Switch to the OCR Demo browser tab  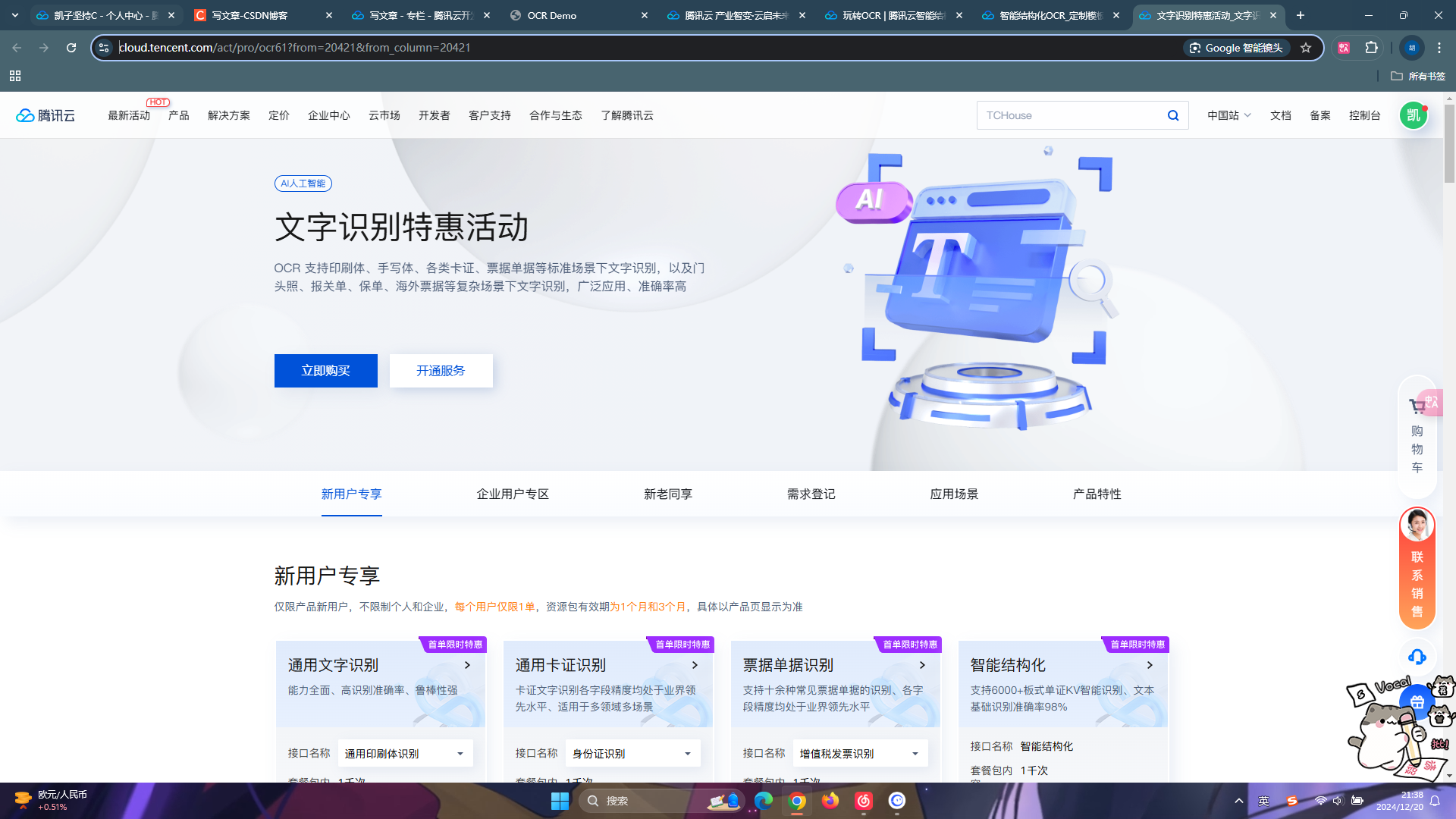coord(580,15)
